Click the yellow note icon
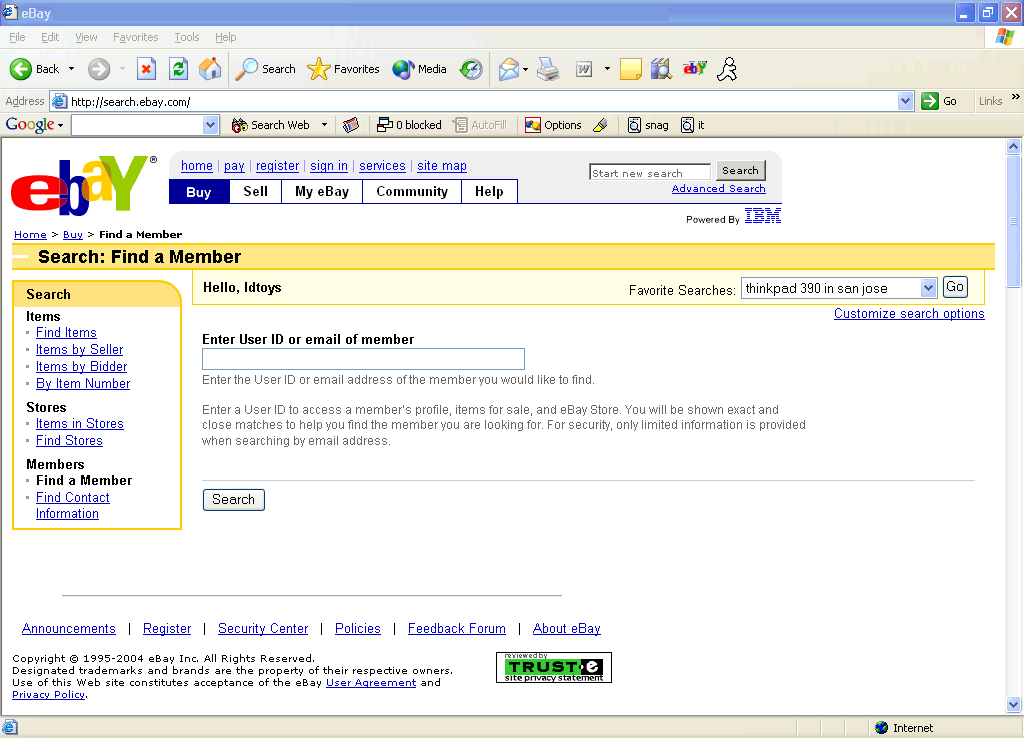 tap(630, 69)
